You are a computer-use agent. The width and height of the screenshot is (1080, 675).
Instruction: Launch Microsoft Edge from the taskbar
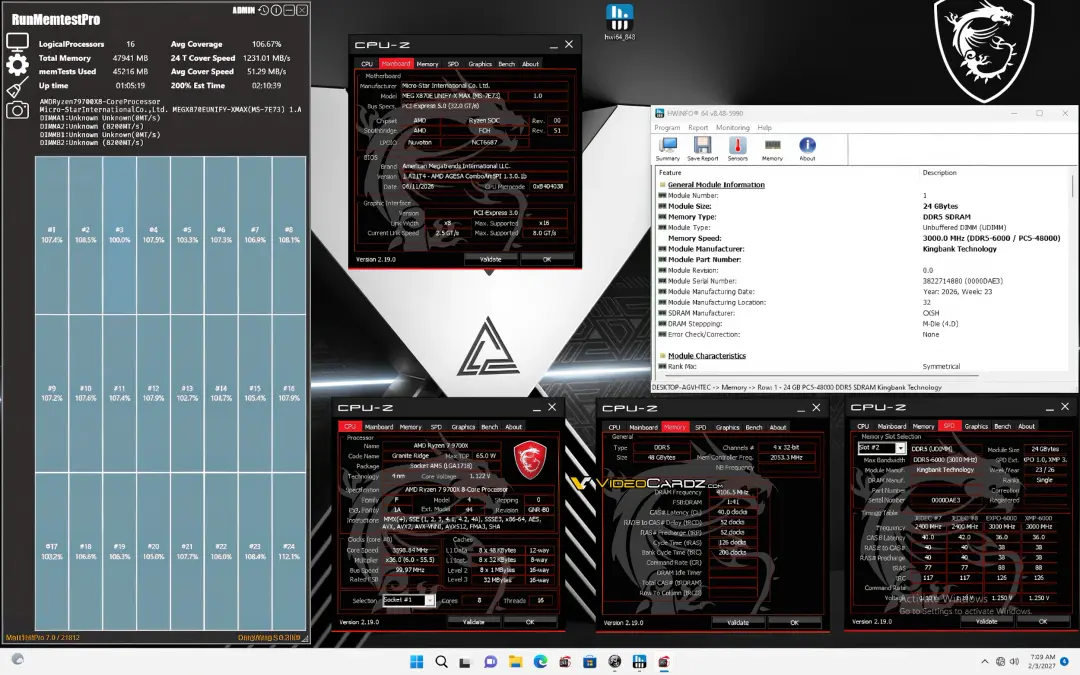click(x=540, y=662)
